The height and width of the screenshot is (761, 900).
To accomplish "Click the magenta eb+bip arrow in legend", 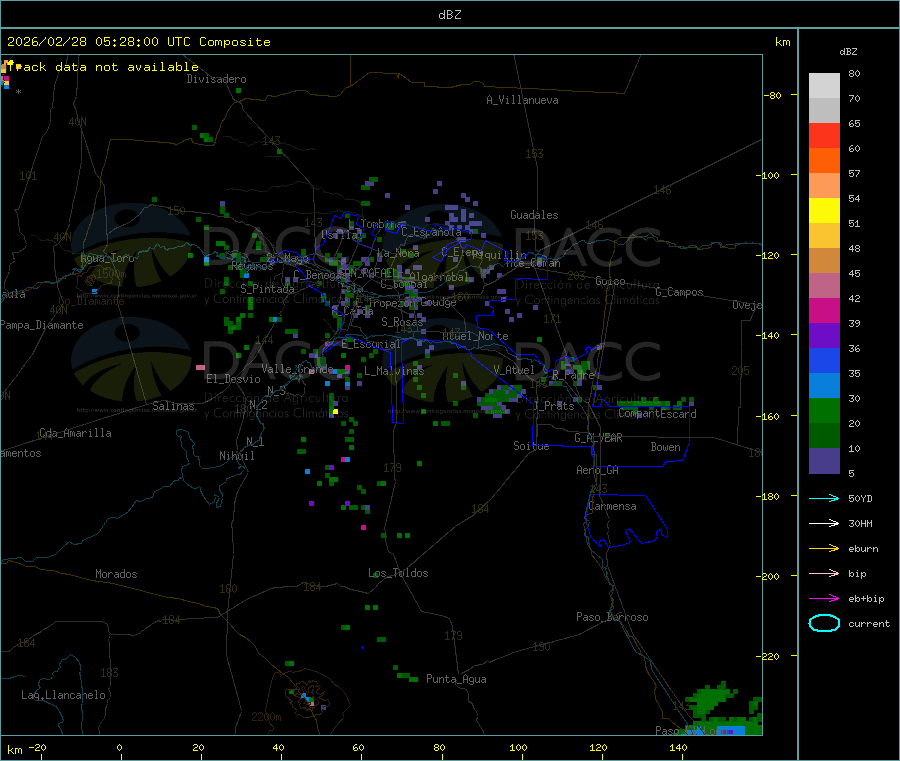I will [x=824, y=599].
